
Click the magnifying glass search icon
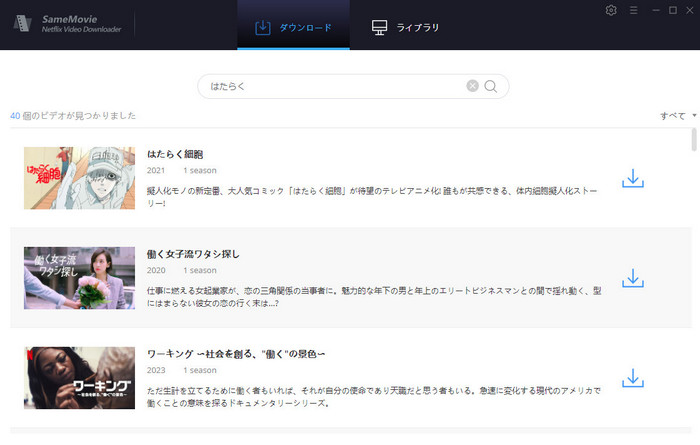coord(490,86)
